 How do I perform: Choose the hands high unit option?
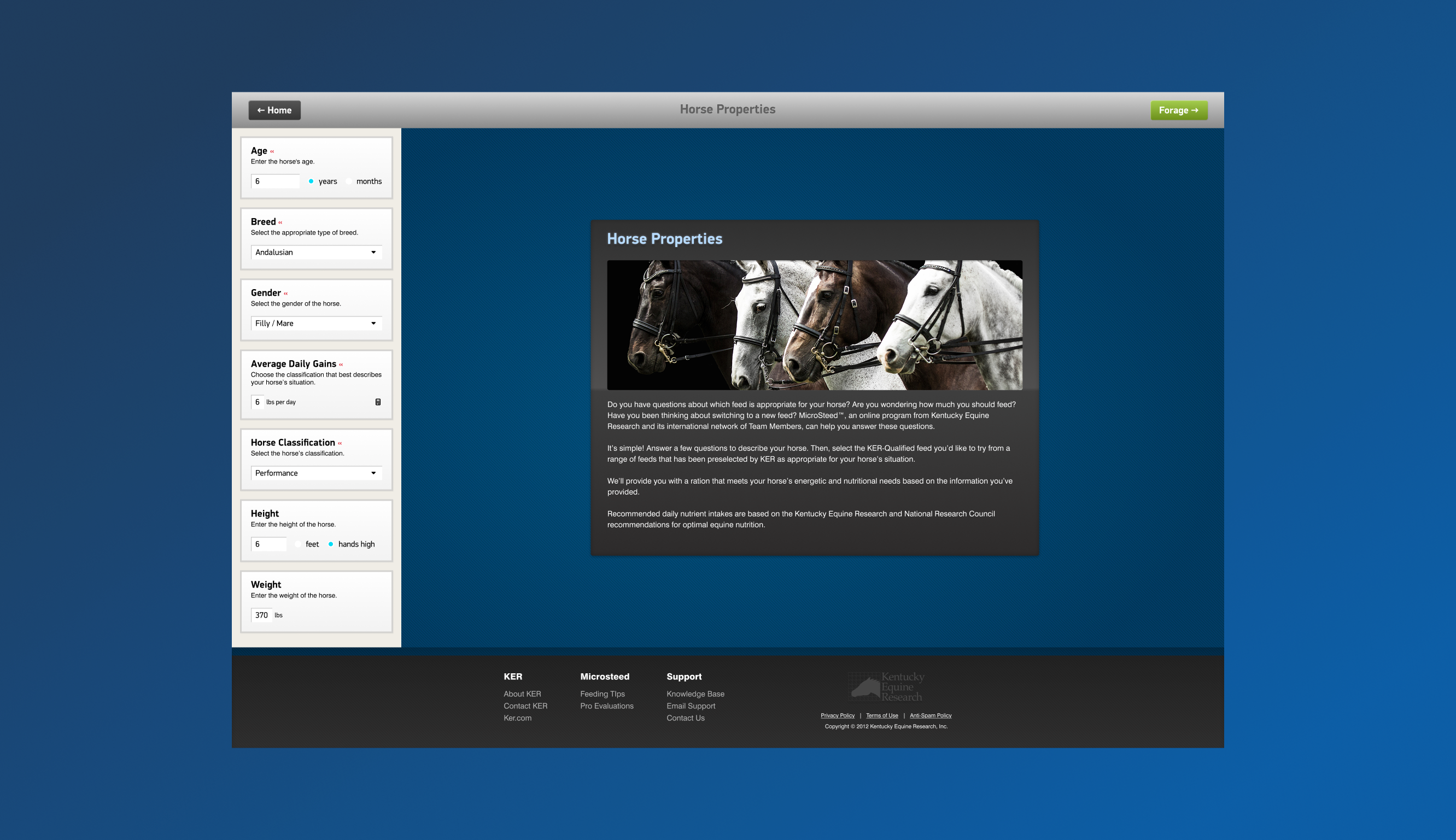tap(331, 544)
